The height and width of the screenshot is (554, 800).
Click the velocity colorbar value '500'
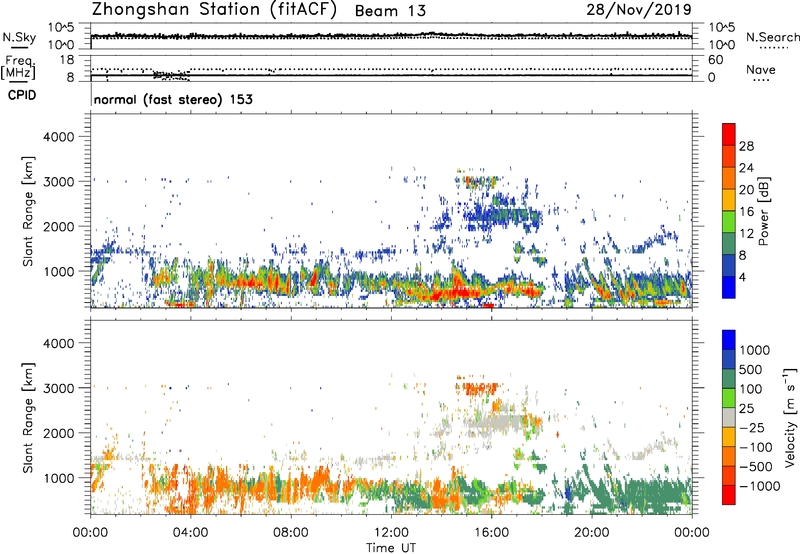tap(751, 369)
